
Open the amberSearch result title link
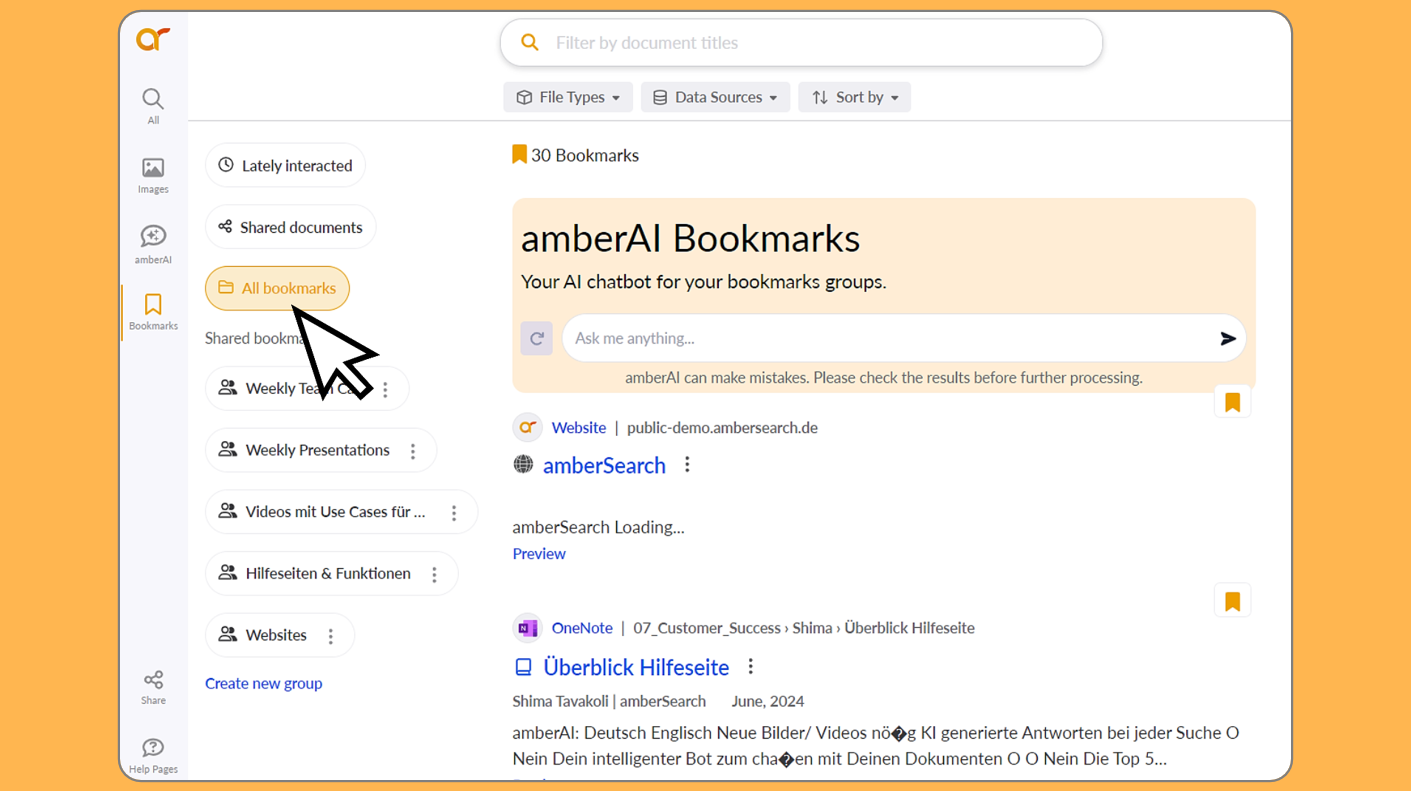click(604, 465)
